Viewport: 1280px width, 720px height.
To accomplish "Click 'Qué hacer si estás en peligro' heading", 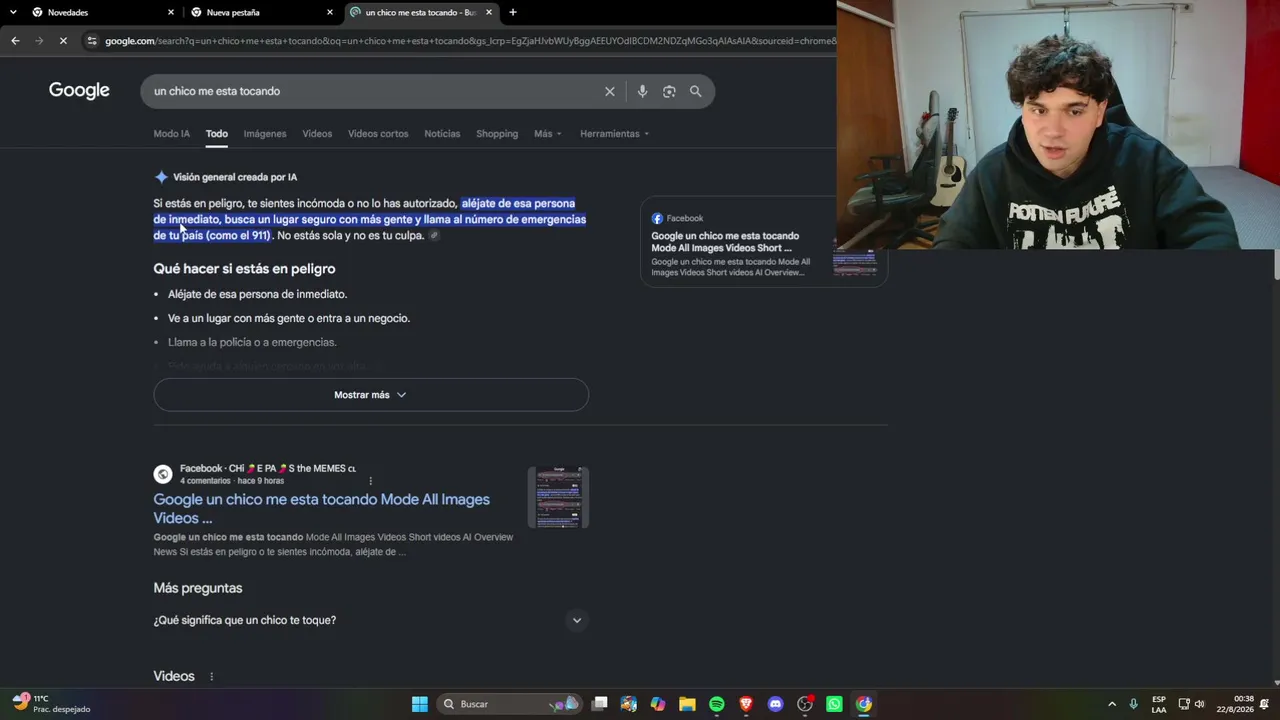I will pyautogui.click(x=244, y=269).
